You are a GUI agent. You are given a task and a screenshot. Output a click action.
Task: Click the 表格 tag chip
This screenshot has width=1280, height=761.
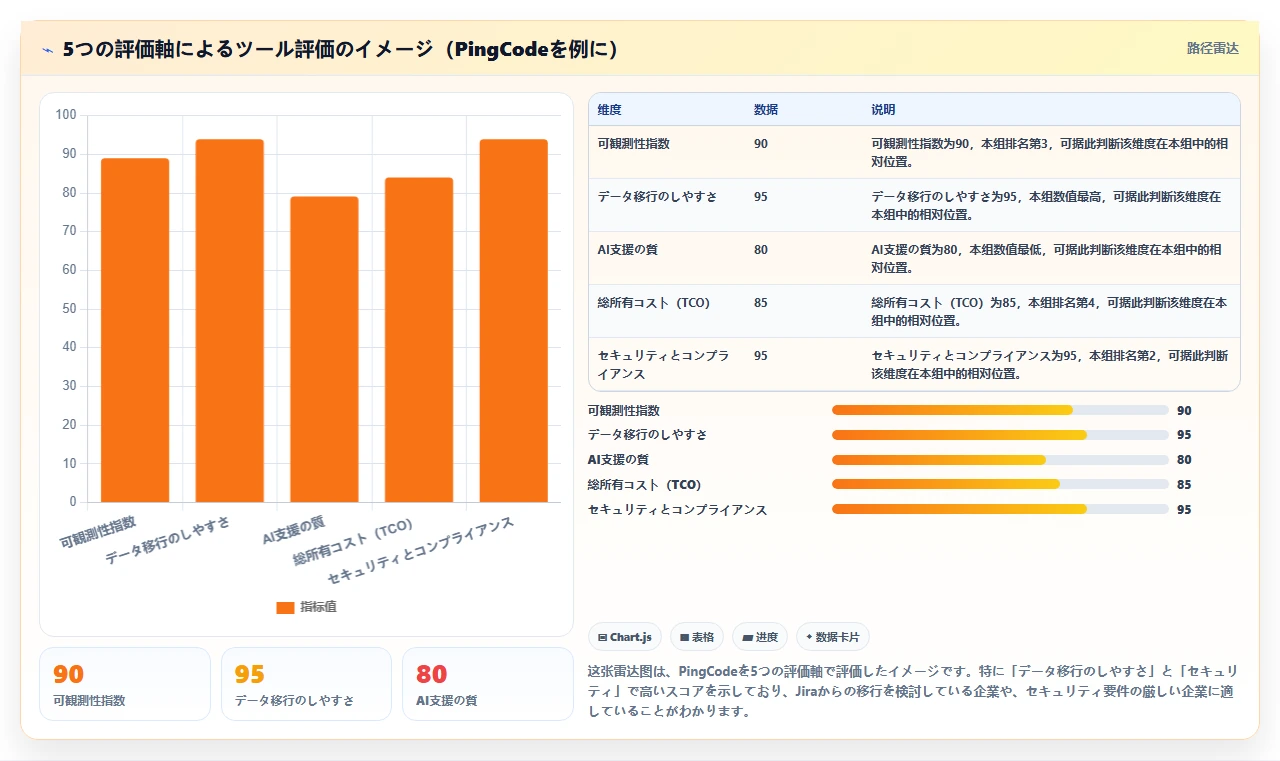coord(697,637)
